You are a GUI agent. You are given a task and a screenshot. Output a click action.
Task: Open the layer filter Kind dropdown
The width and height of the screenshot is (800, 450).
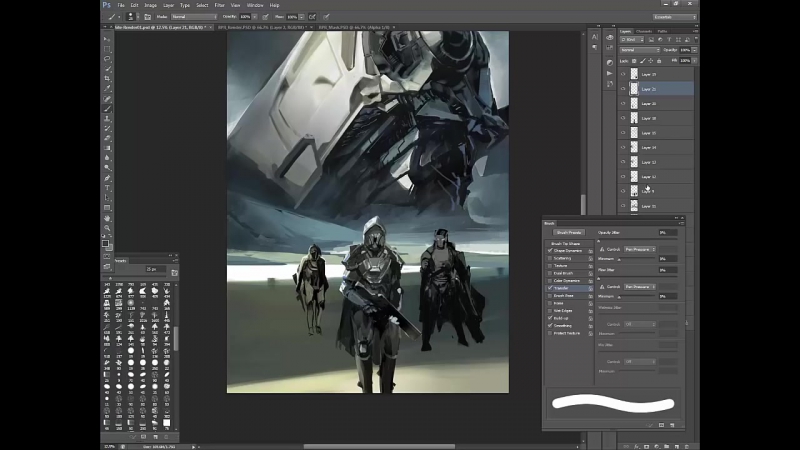coord(632,40)
